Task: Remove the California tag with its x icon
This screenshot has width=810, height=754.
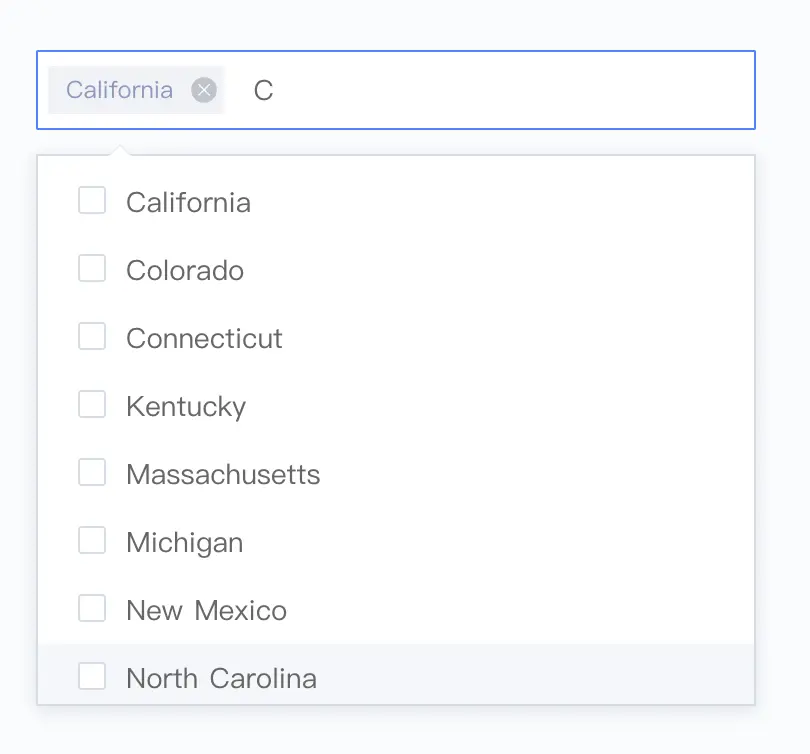Action: coord(204,90)
